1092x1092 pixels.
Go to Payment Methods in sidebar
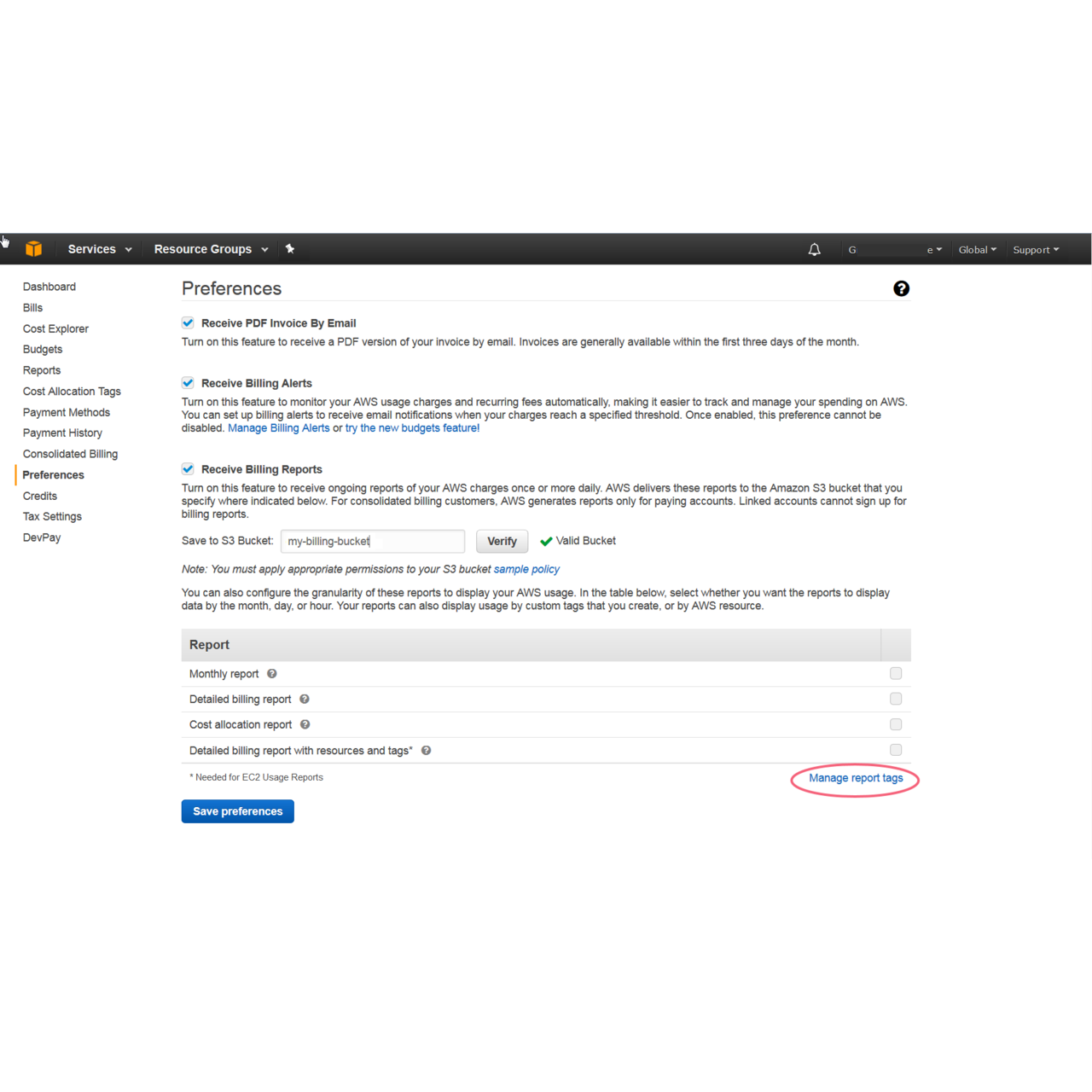coord(67,412)
